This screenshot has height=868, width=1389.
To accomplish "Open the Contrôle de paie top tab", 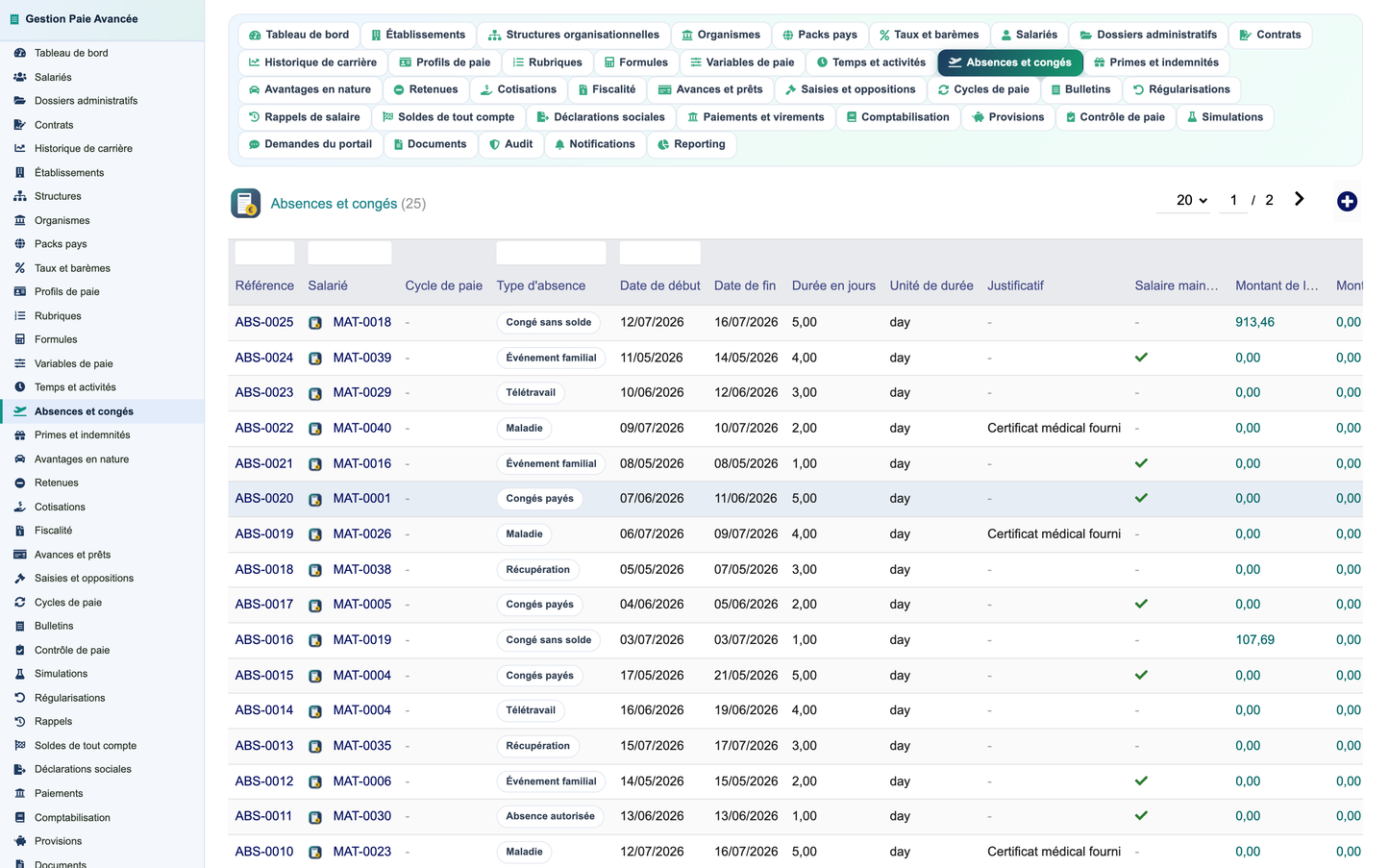I will point(1115,117).
